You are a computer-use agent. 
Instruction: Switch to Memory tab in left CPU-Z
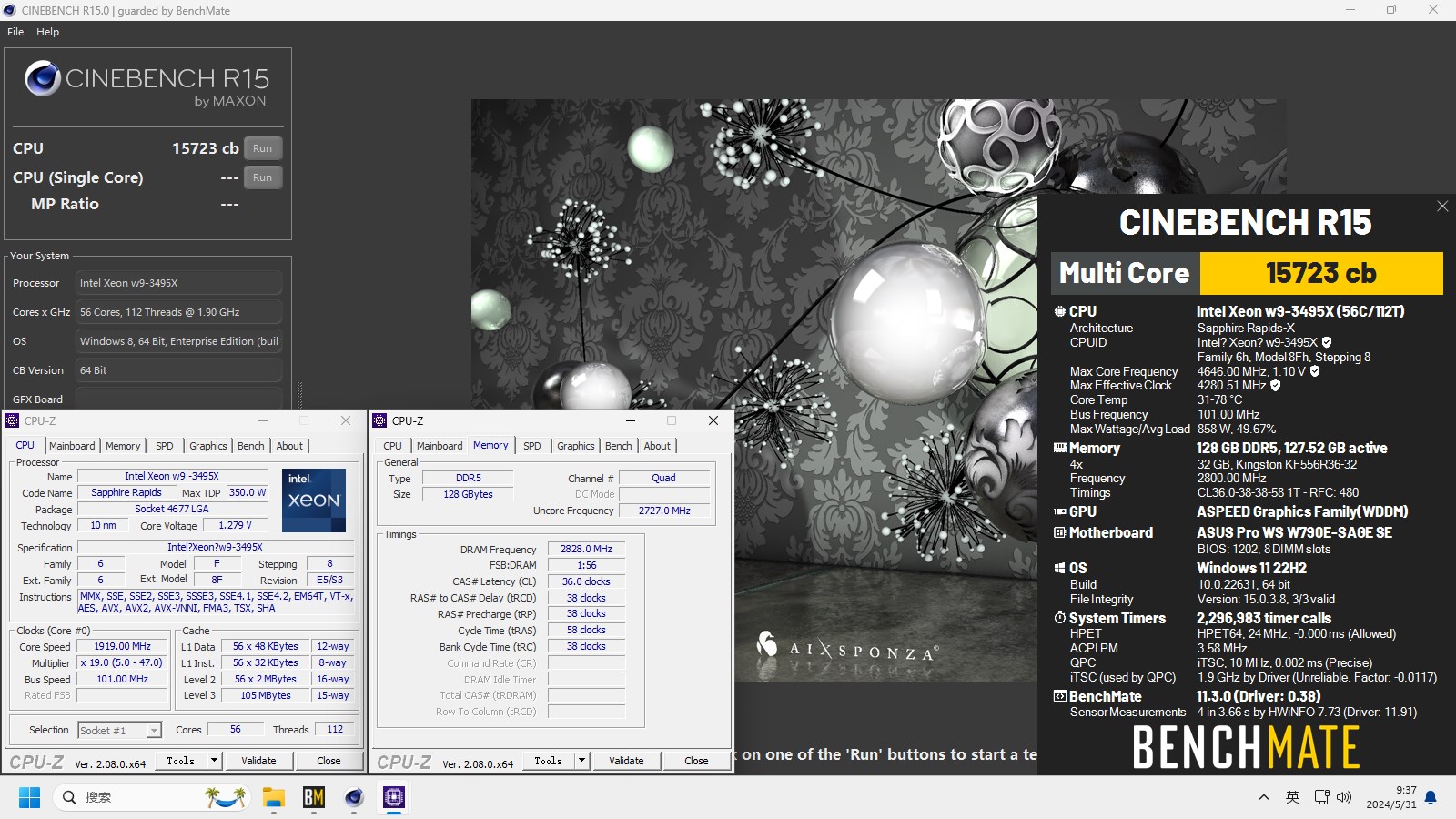[x=123, y=446]
